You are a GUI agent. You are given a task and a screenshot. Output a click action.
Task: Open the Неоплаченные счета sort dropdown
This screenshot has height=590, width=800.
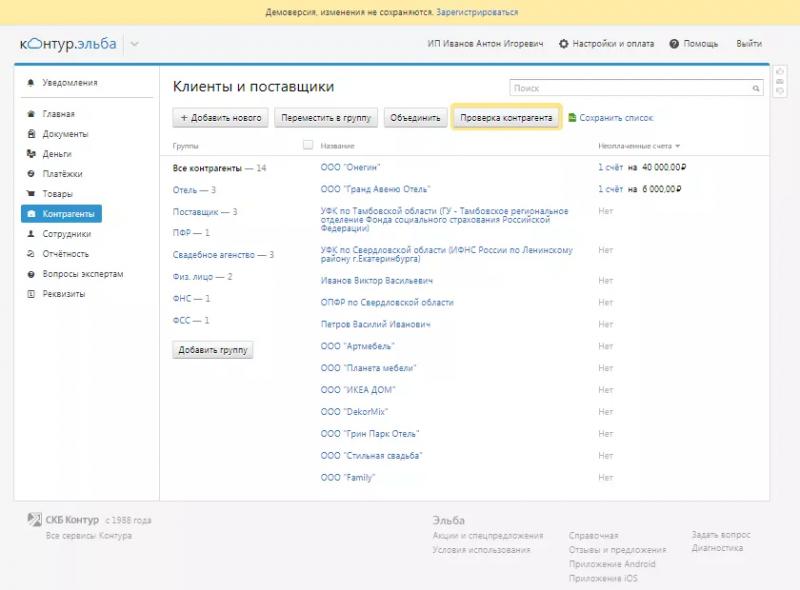[678, 146]
